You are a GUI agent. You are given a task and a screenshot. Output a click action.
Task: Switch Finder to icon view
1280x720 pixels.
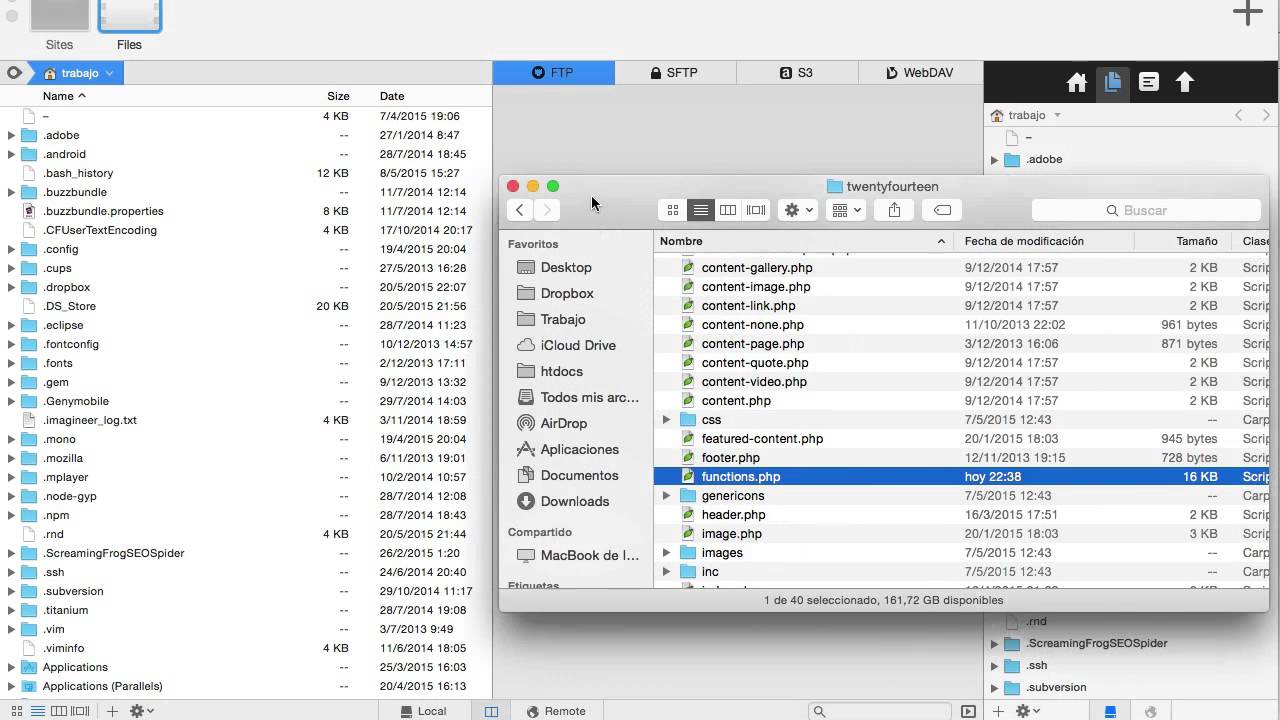(x=673, y=210)
